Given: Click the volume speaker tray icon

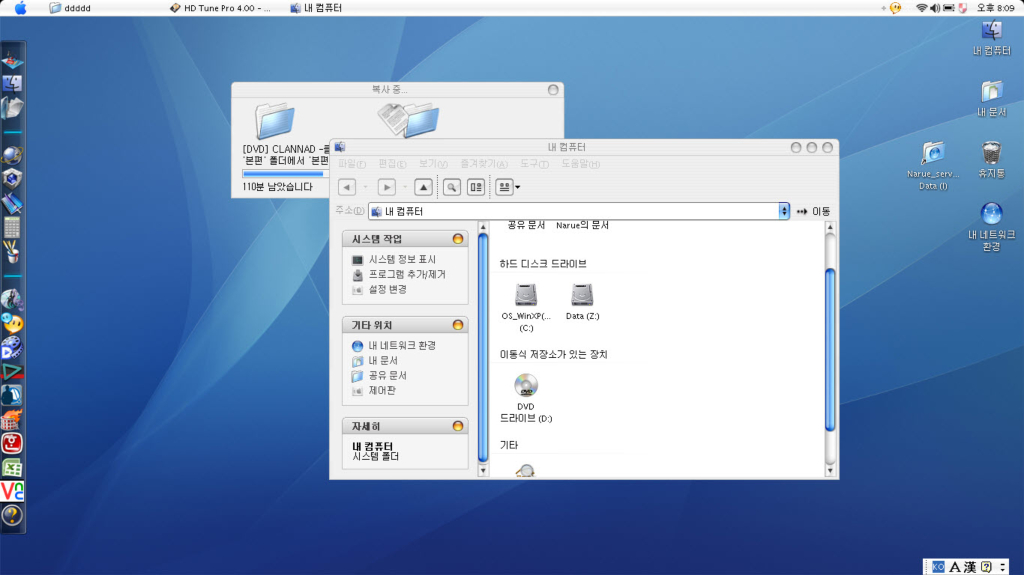Looking at the screenshot, I should [935, 8].
